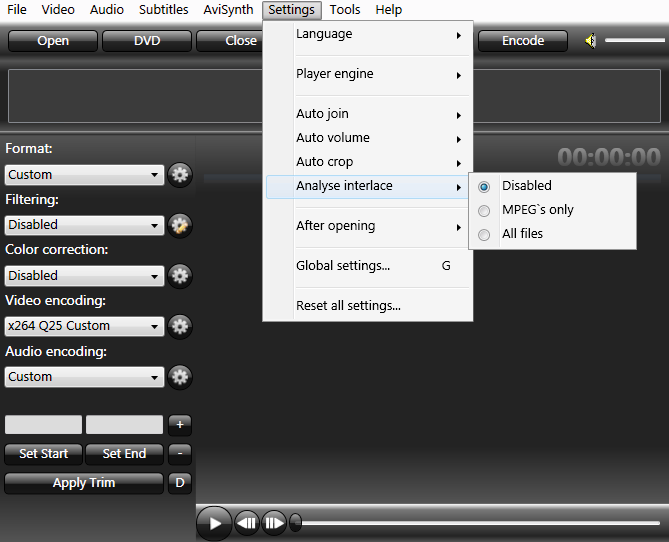This screenshot has width=669, height=542.
Task: Click the Color correction gear icon
Action: [180, 276]
